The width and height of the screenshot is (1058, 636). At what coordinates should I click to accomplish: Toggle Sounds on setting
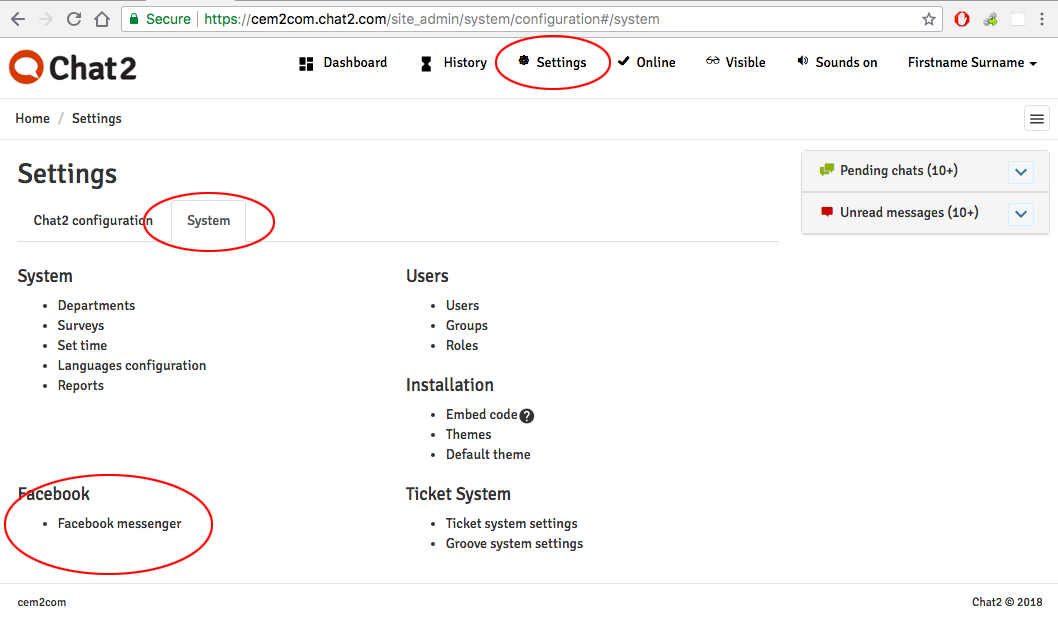pos(837,62)
